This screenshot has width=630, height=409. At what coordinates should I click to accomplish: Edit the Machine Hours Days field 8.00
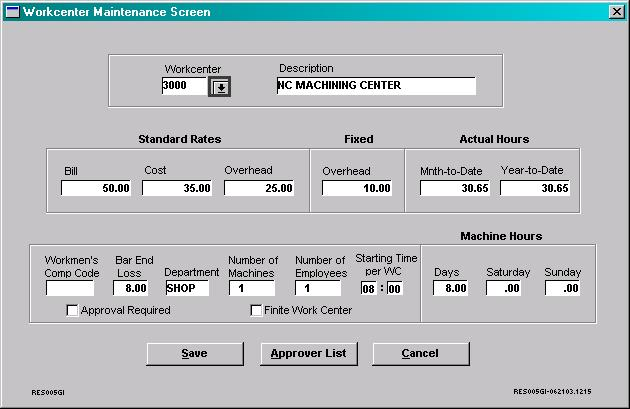450,288
